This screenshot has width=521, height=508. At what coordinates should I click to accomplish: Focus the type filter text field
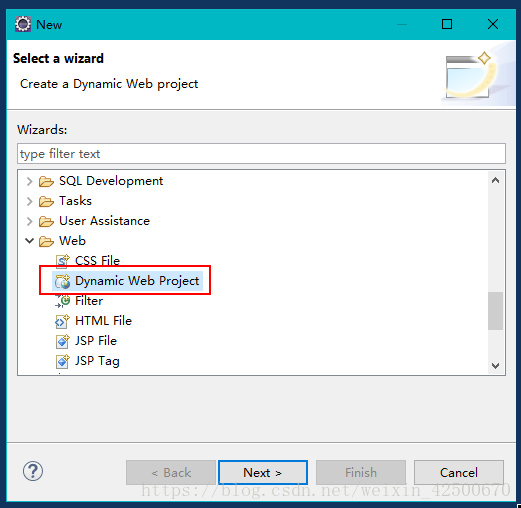tap(261, 154)
